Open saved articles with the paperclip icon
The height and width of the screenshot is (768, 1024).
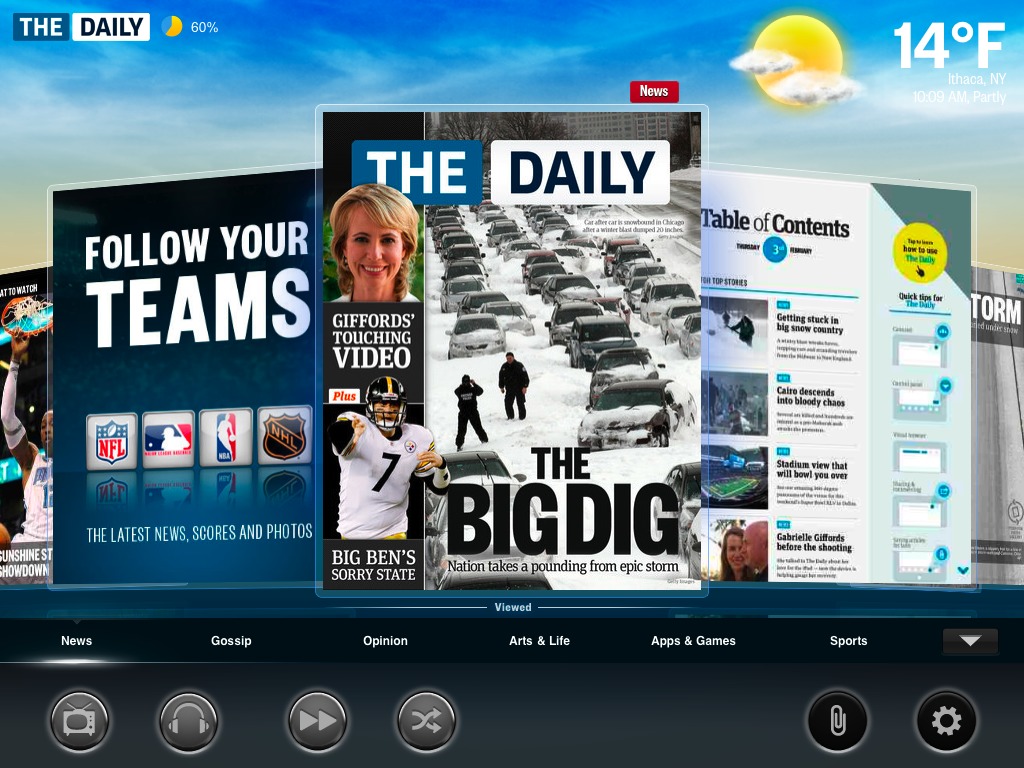click(x=838, y=720)
